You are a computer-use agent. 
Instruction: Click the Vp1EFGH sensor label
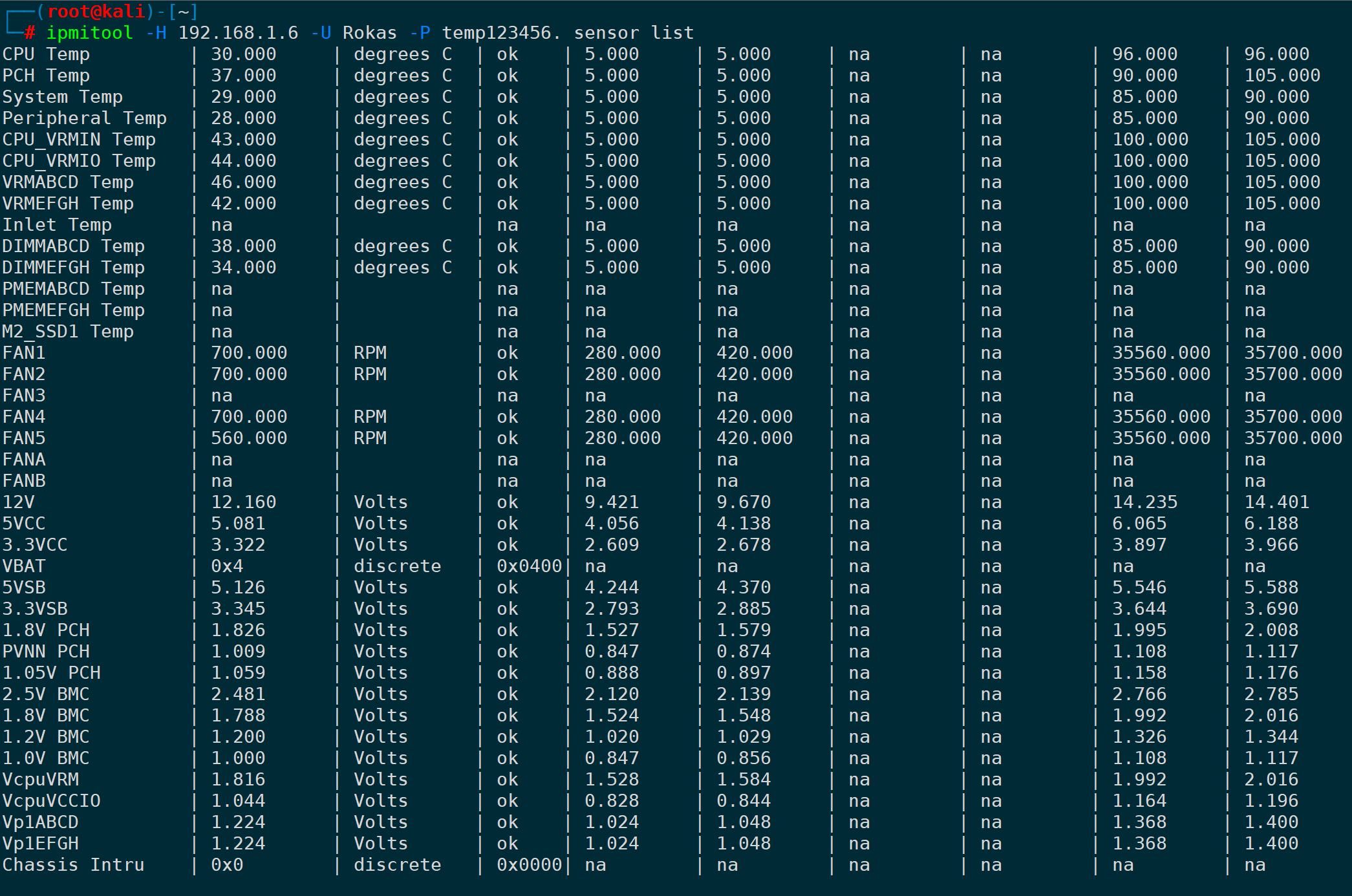click(x=40, y=844)
